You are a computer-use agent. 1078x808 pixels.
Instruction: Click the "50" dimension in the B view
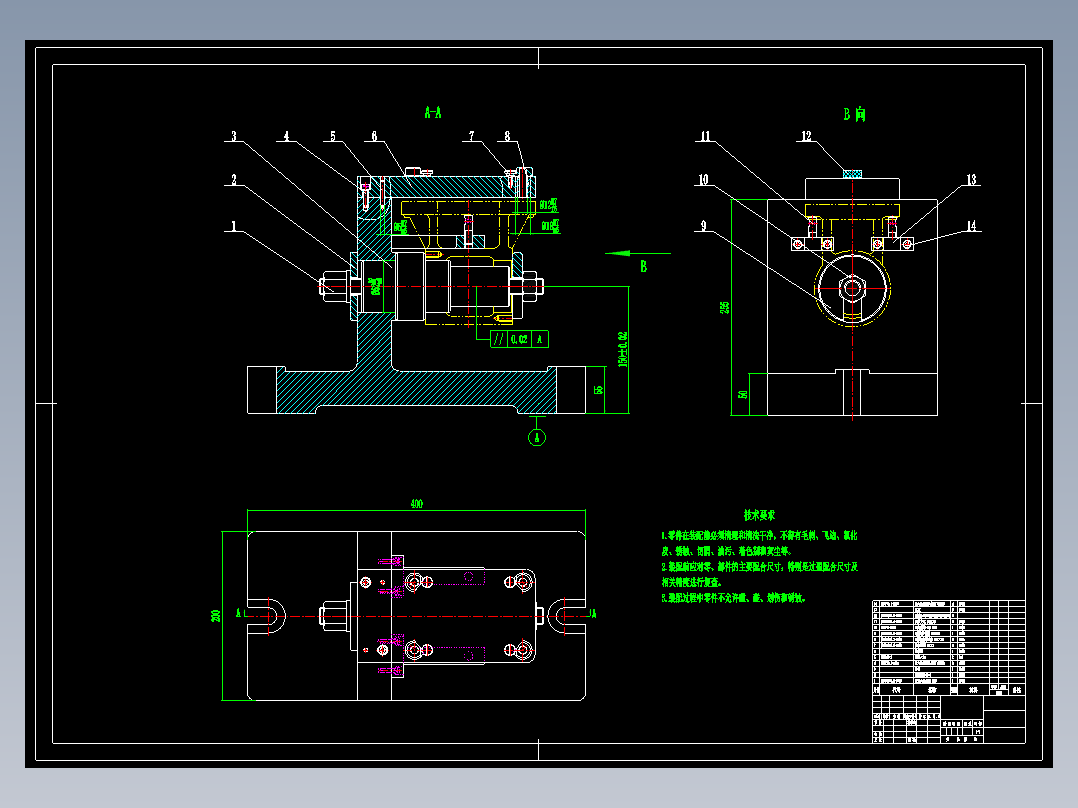[742, 395]
